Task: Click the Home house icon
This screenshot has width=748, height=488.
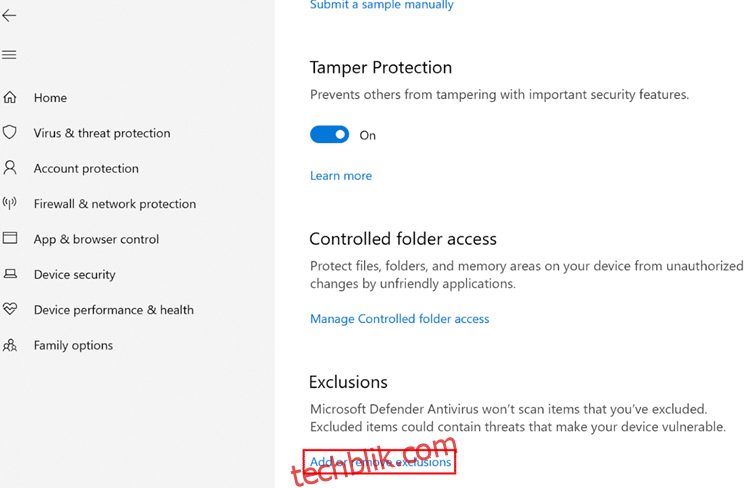Action: pyautogui.click(x=10, y=97)
